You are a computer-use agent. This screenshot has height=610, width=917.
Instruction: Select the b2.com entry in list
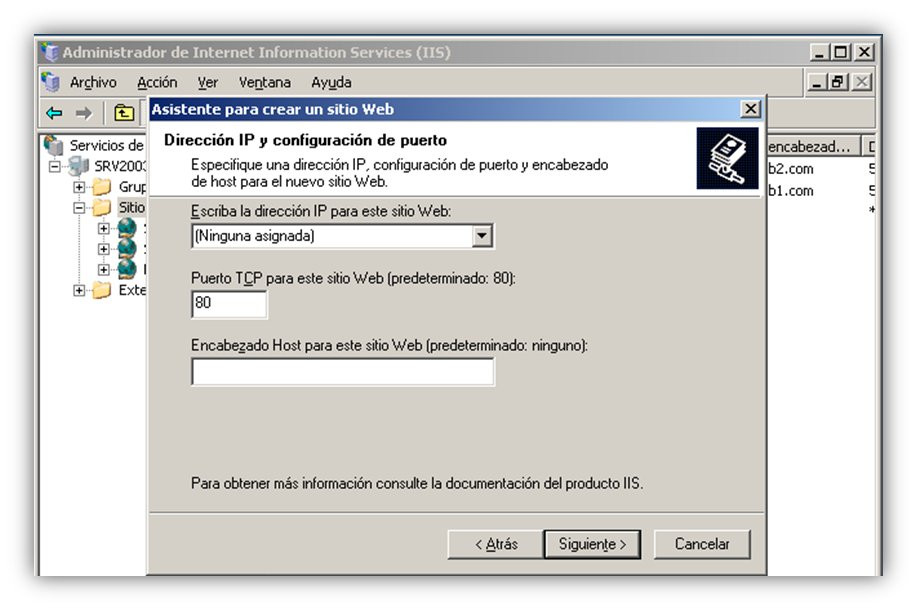(790, 169)
